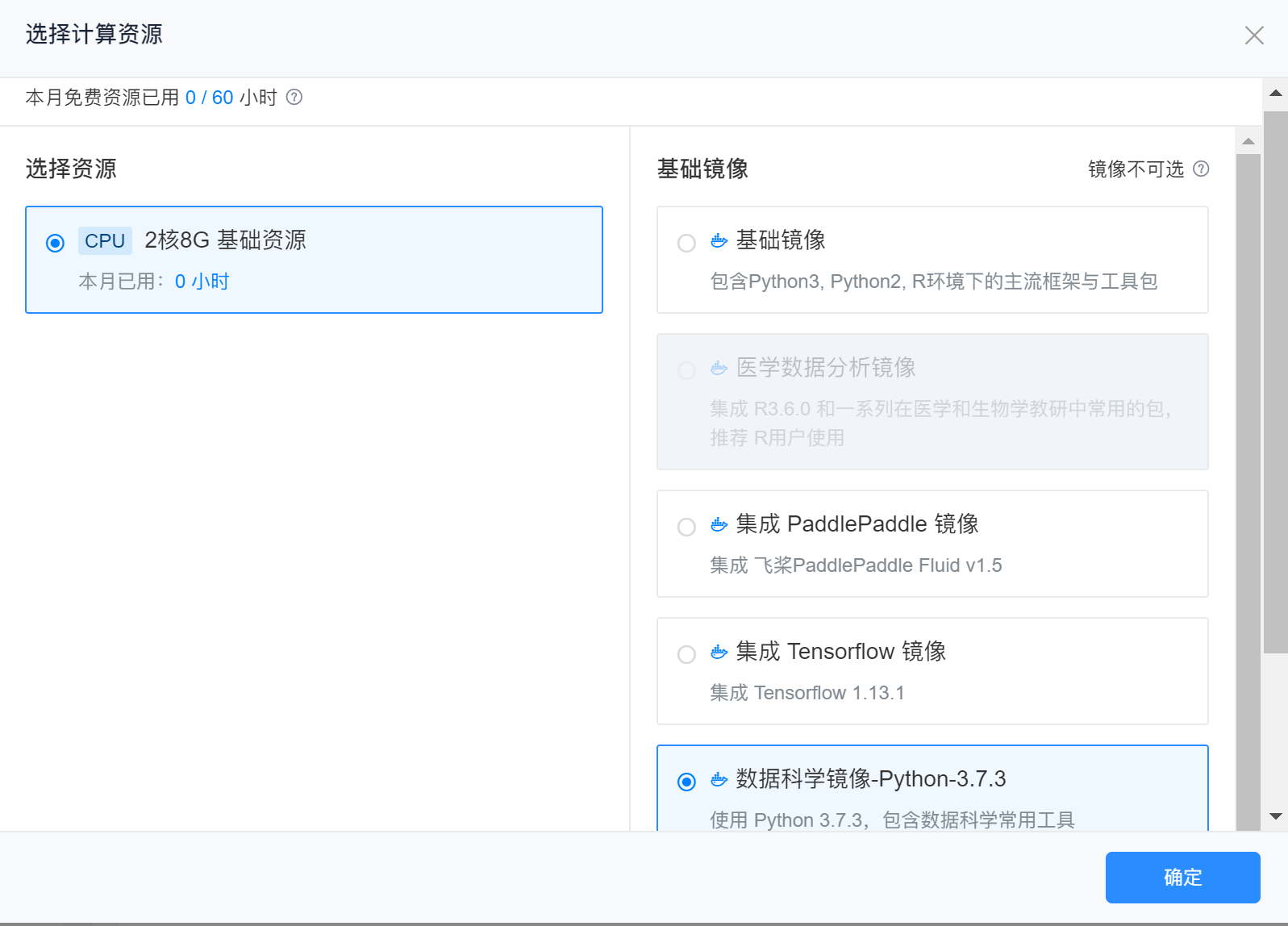Click the 选择资源 section heading
This screenshot has height=926, width=1288.
pyautogui.click(x=71, y=169)
